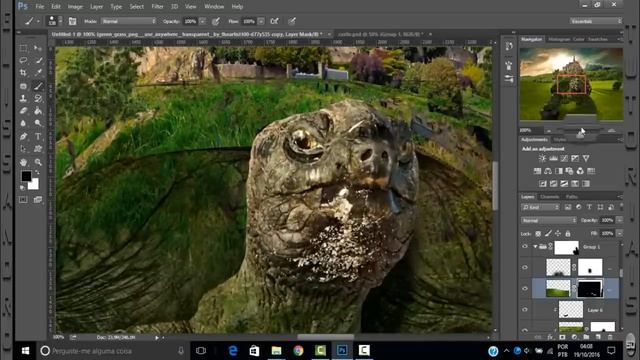Click the delete layer trash icon
This screenshot has width=640, height=360.
[x=610, y=337]
